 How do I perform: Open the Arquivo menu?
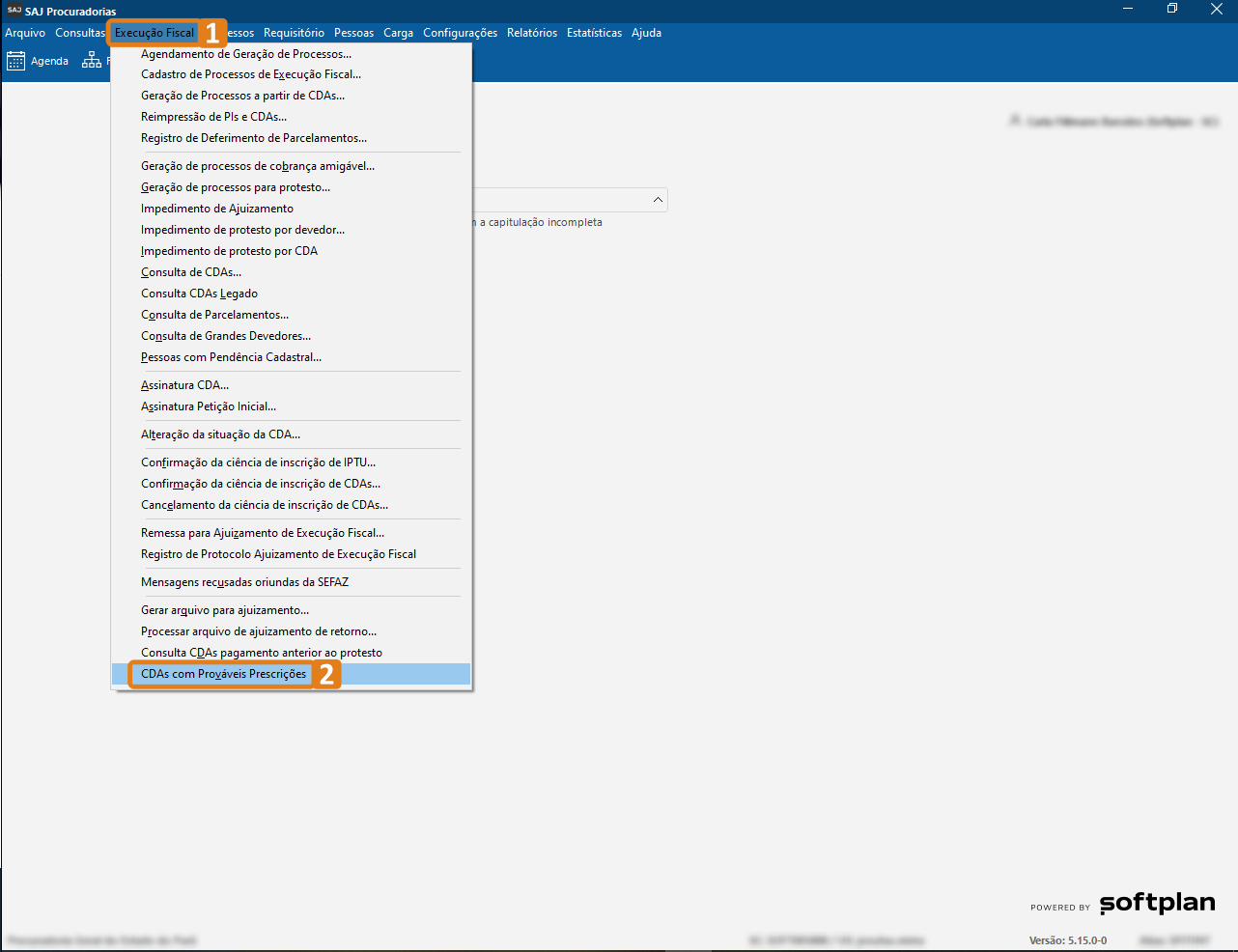click(x=25, y=33)
